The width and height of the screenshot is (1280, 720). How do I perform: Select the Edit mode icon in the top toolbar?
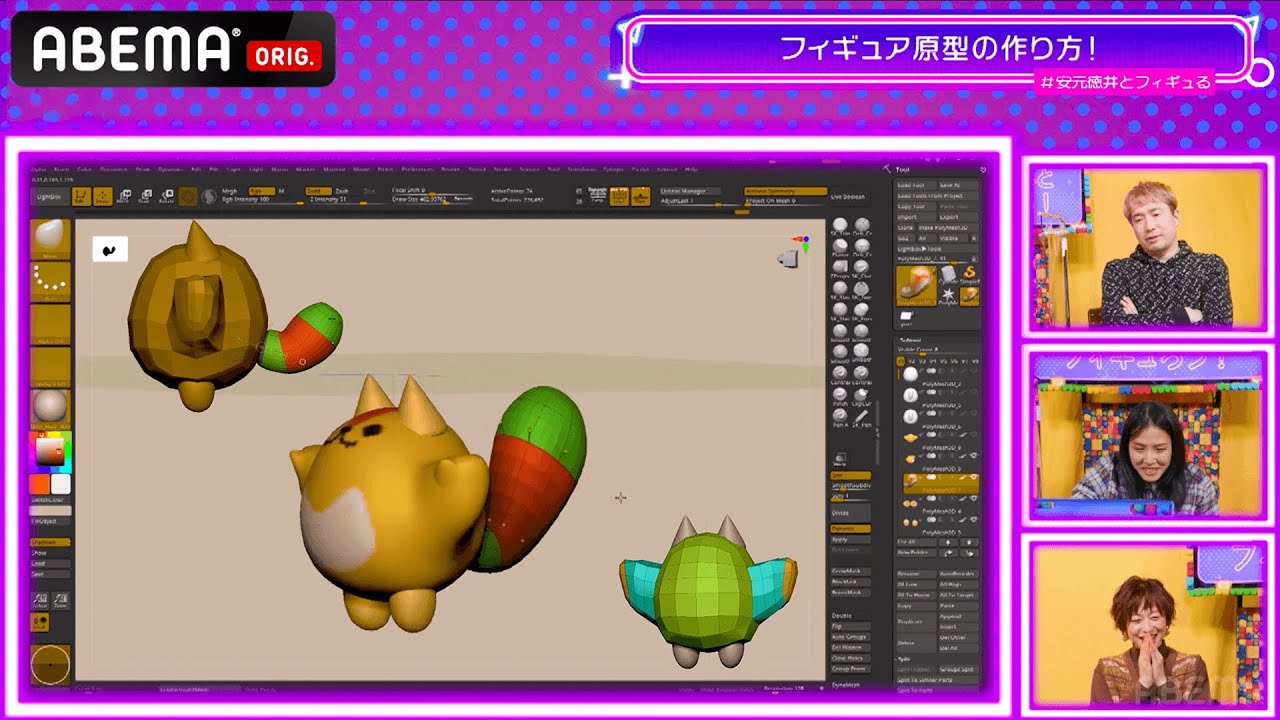click(x=81, y=195)
